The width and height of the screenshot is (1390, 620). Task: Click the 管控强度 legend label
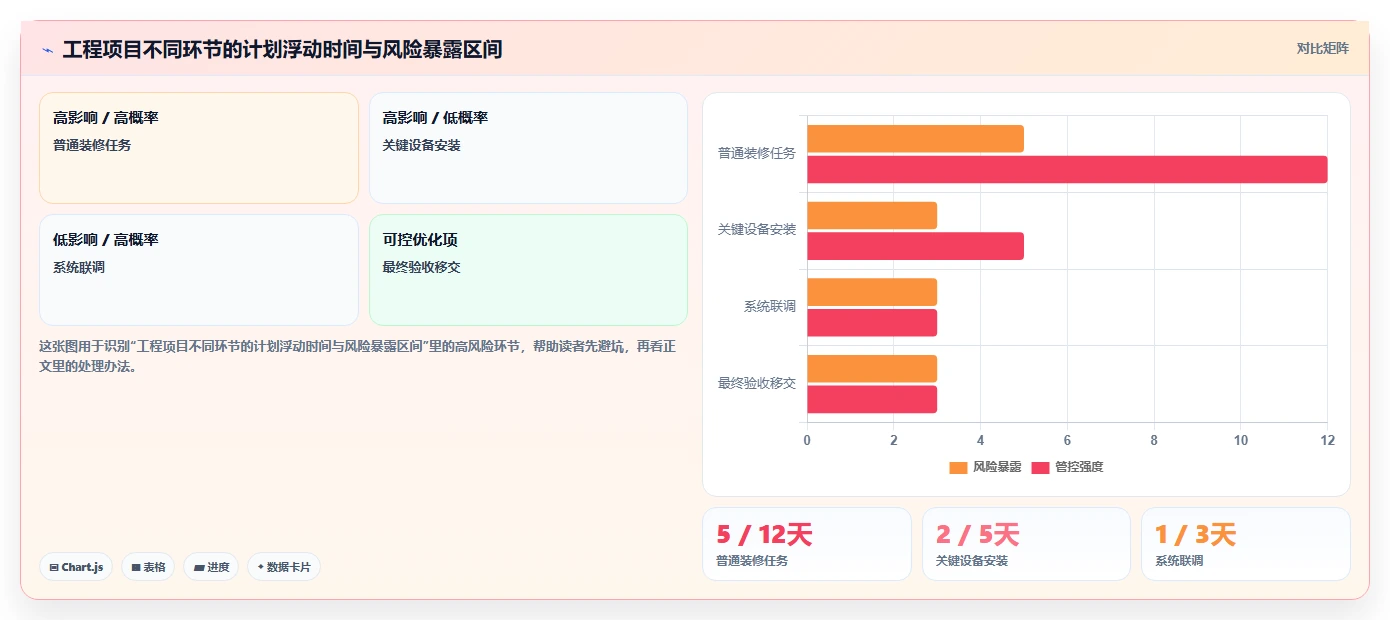(x=1079, y=467)
